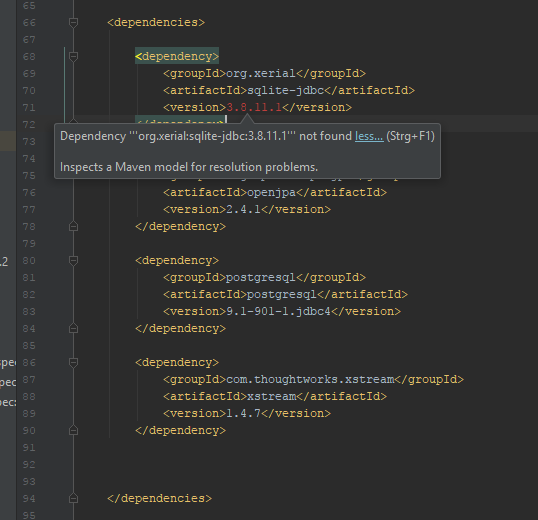
Task: Click the org.xerial groupId value
Action: coord(261,73)
